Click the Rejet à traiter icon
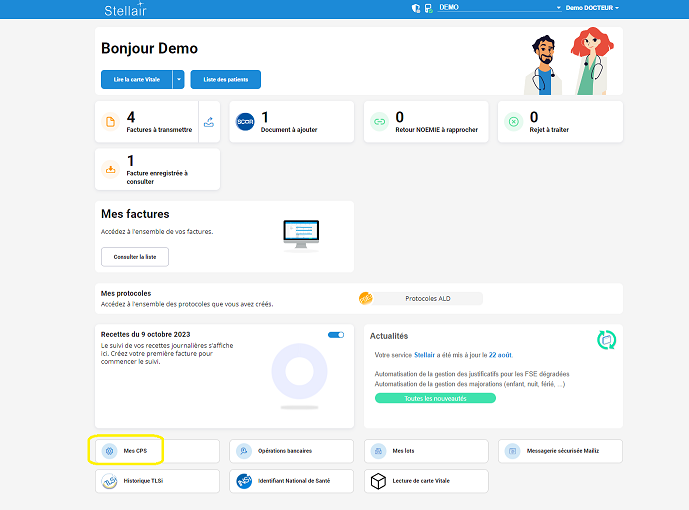 tap(513, 122)
